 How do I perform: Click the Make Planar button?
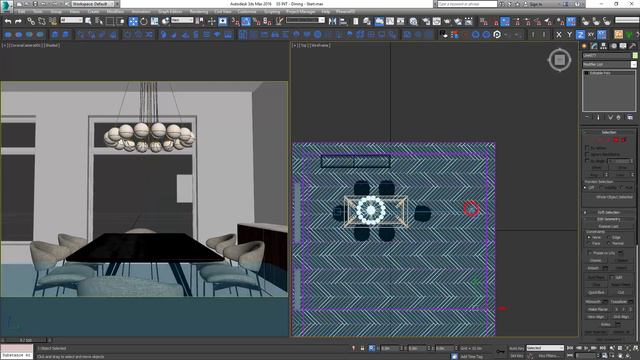tap(598, 309)
